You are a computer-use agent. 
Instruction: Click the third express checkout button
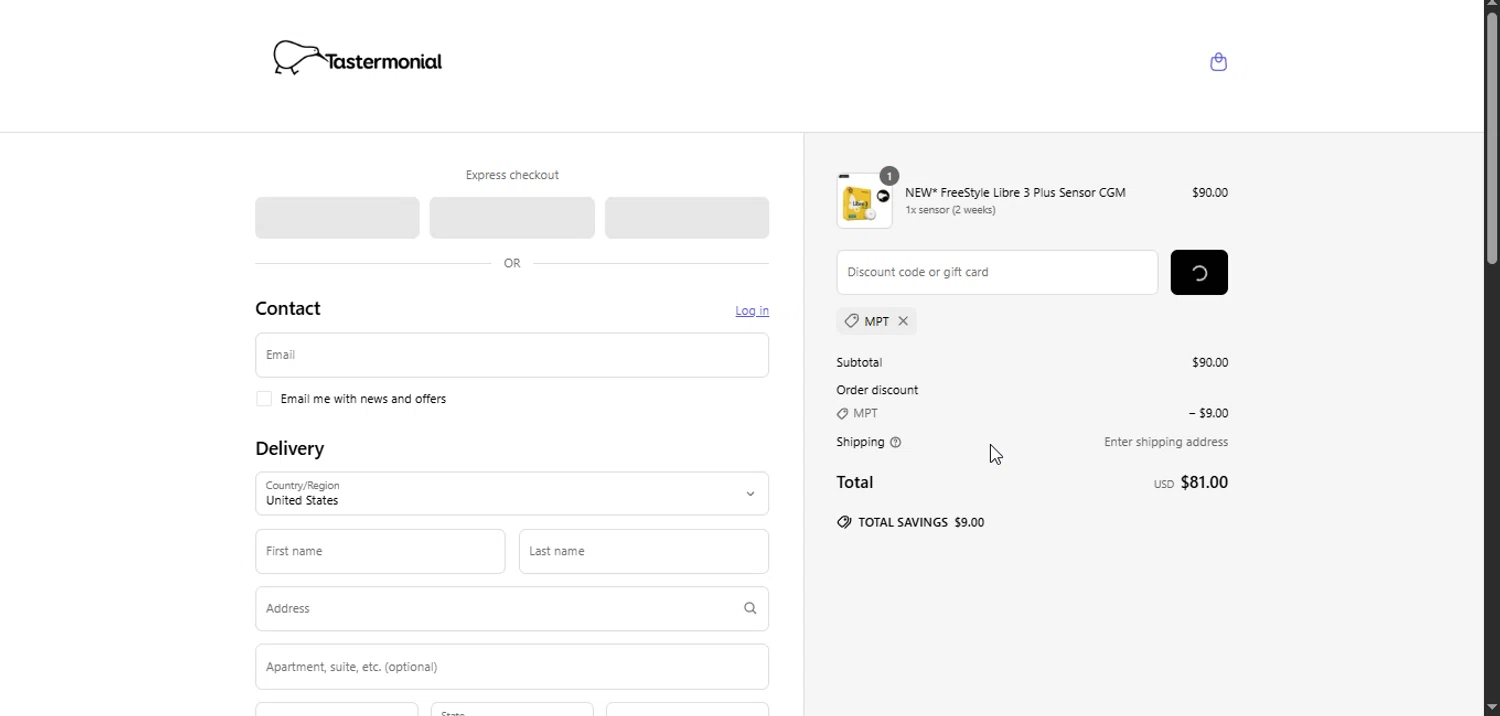pyautogui.click(x=687, y=218)
